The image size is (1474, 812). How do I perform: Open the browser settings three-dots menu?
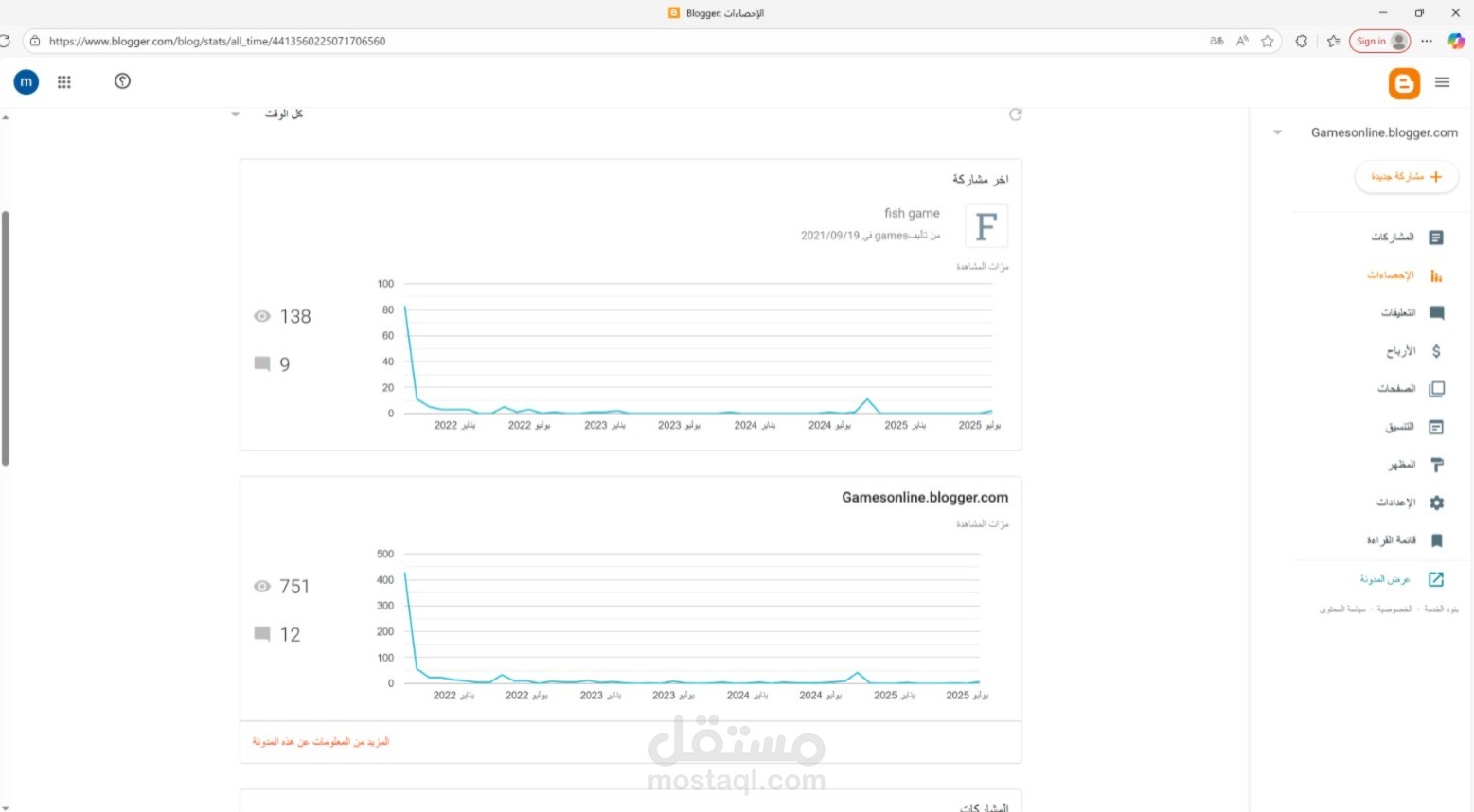coord(1427,42)
